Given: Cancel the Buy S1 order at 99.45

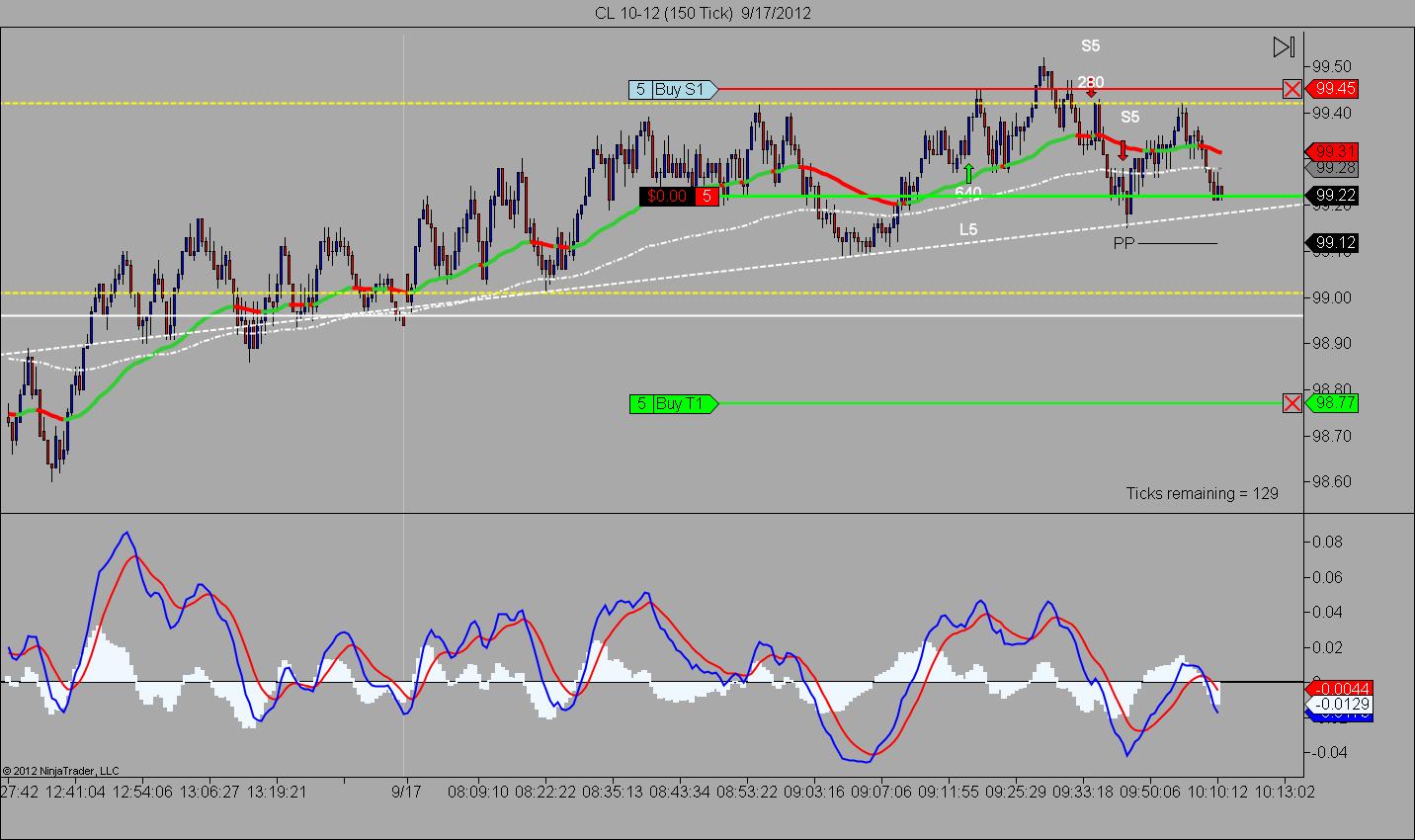Looking at the screenshot, I should (x=1291, y=89).
